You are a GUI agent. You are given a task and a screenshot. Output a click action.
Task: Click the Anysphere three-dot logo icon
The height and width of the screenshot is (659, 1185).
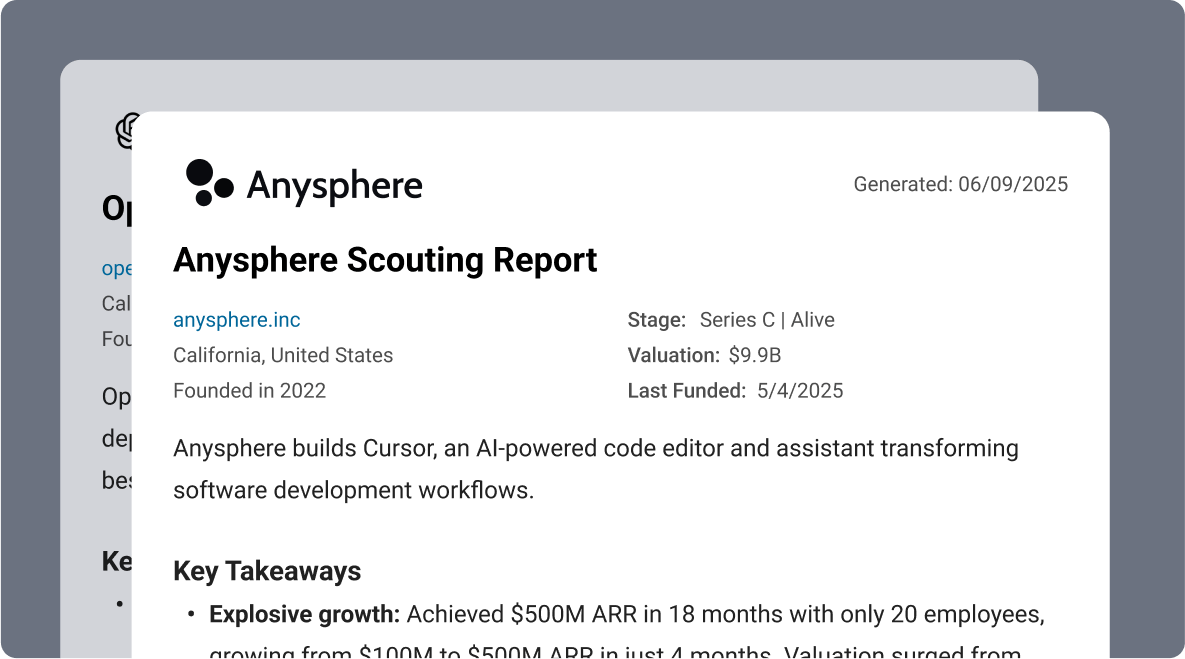tap(209, 183)
